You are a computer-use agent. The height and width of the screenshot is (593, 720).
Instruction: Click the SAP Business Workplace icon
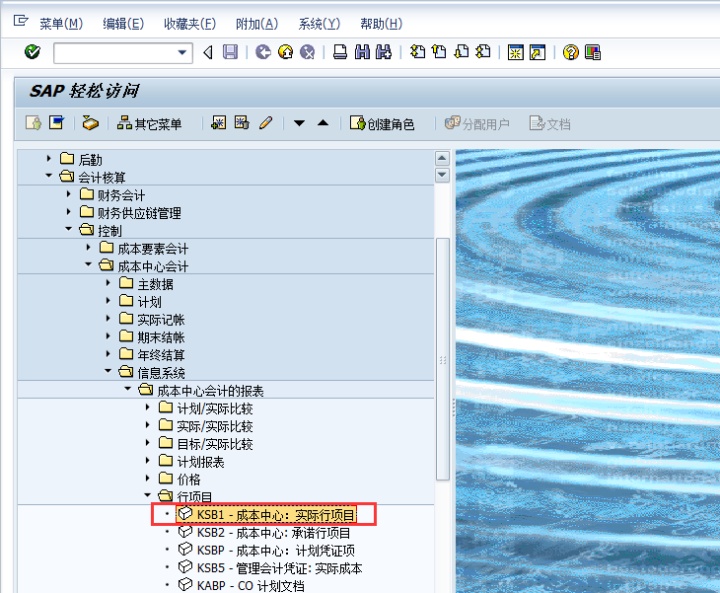[x=90, y=123]
